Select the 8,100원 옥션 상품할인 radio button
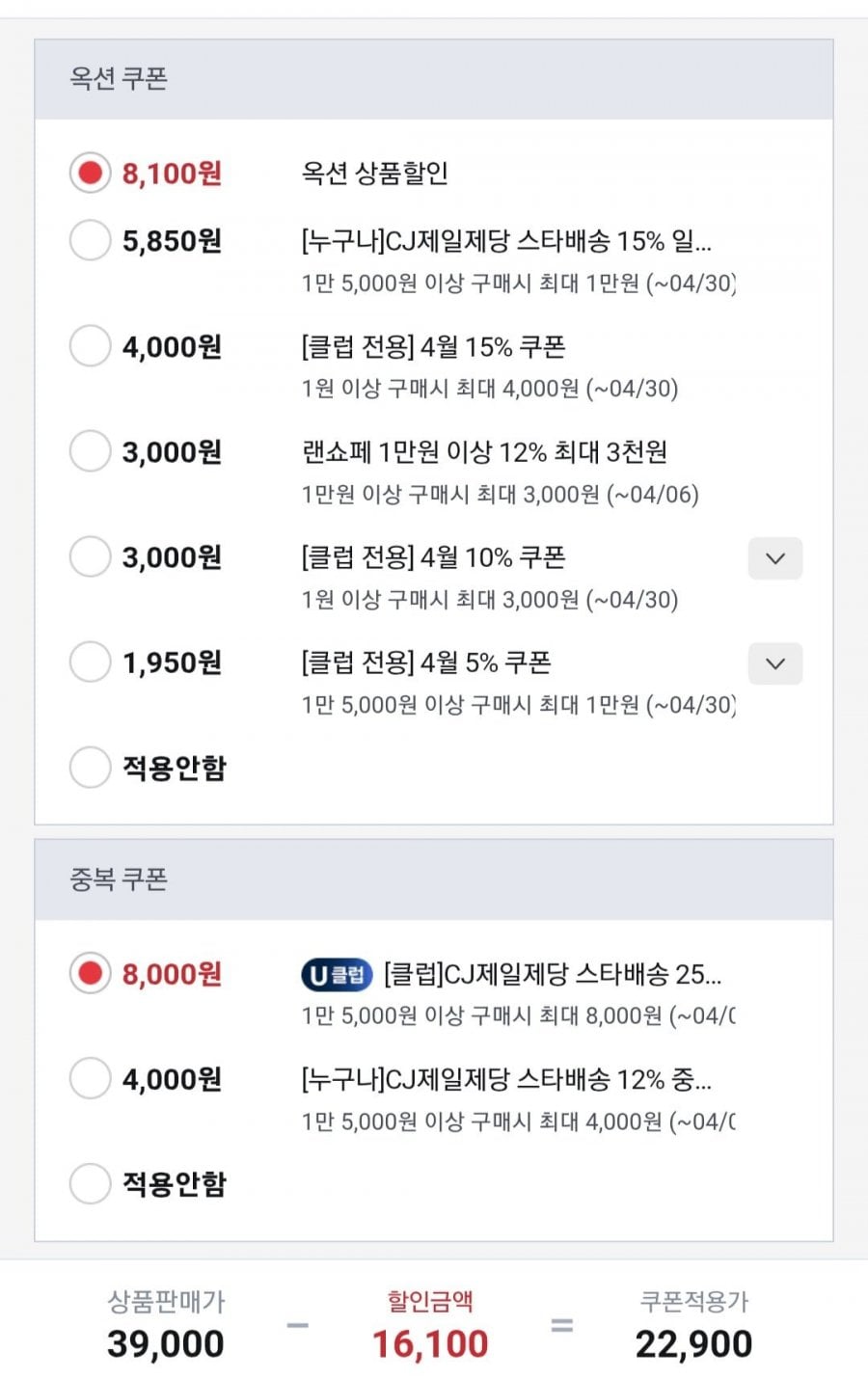 pos(90,174)
